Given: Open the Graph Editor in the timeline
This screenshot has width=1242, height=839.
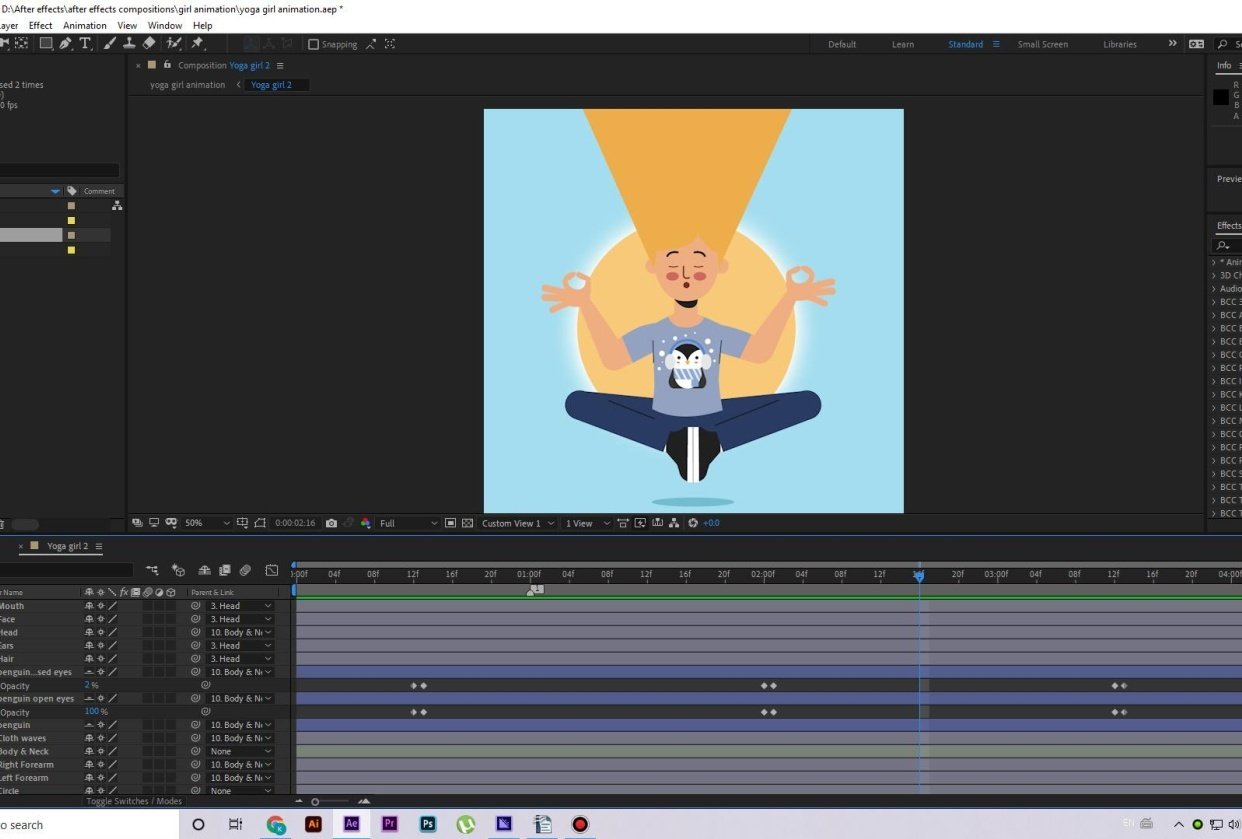Looking at the screenshot, I should (272, 570).
